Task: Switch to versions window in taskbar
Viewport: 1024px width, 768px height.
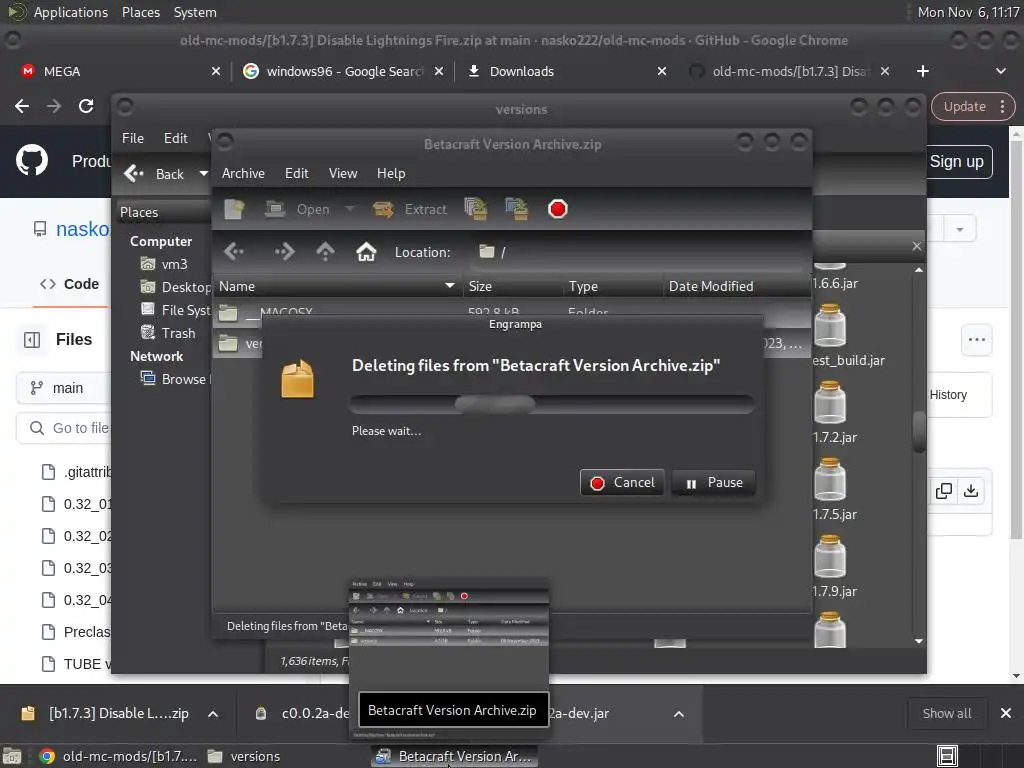Action: 244,756
